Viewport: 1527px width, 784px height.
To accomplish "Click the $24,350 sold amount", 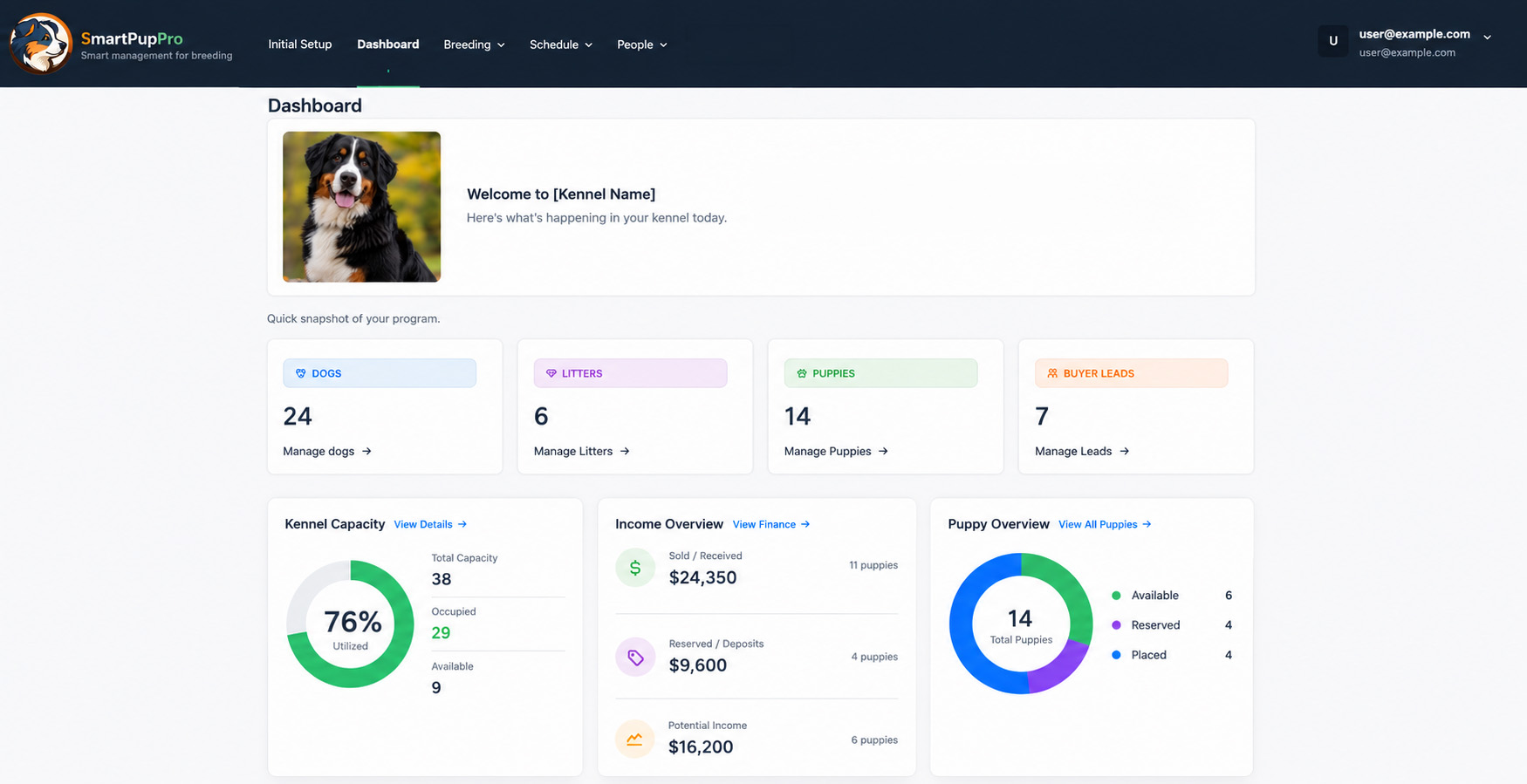I will coord(703,578).
